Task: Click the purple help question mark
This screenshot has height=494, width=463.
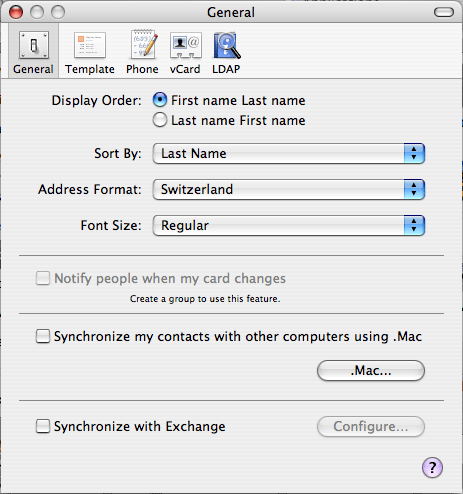Action: click(x=432, y=467)
